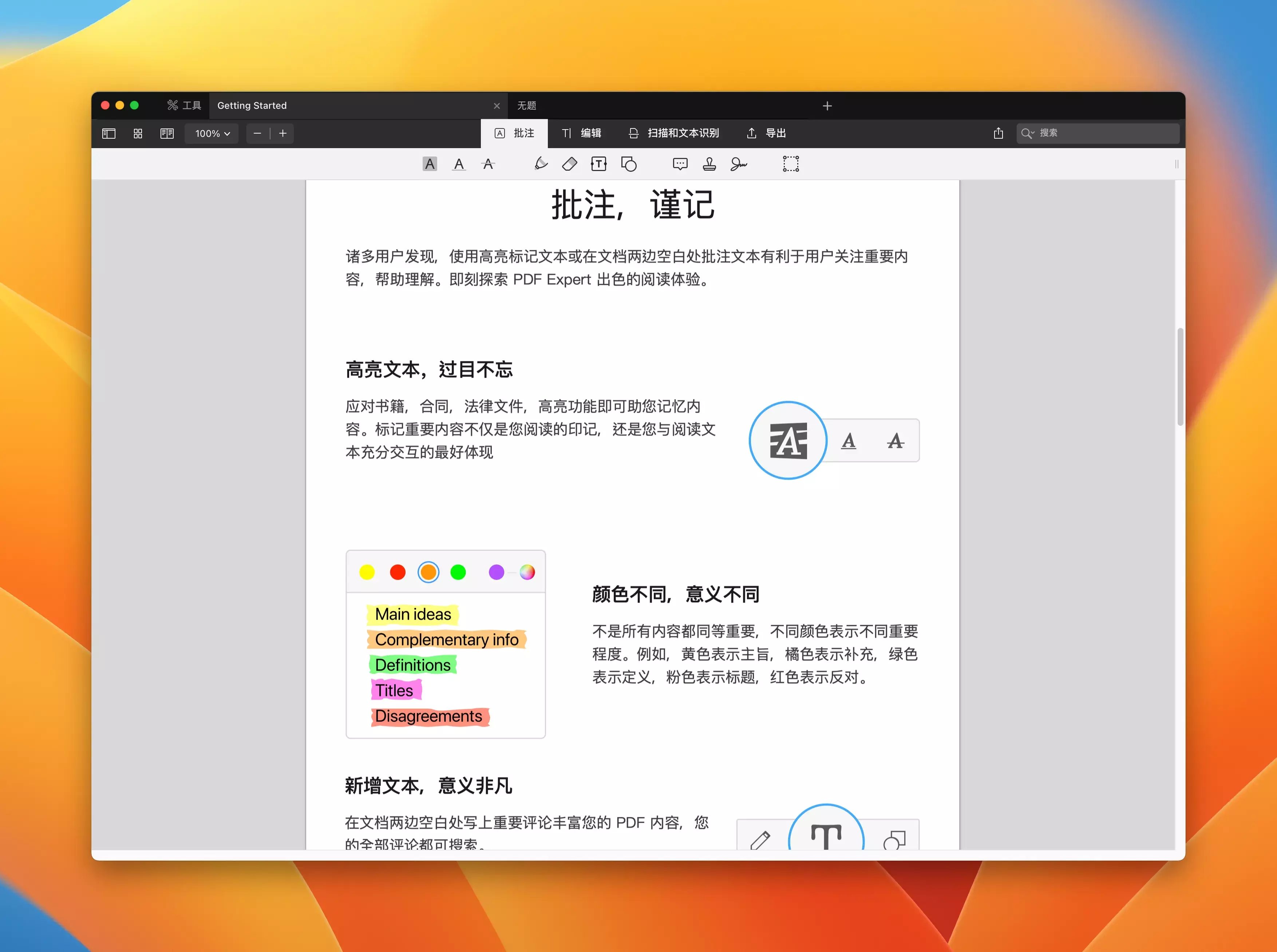
Task: Switch to the 编辑 edit tab
Action: coord(582,133)
